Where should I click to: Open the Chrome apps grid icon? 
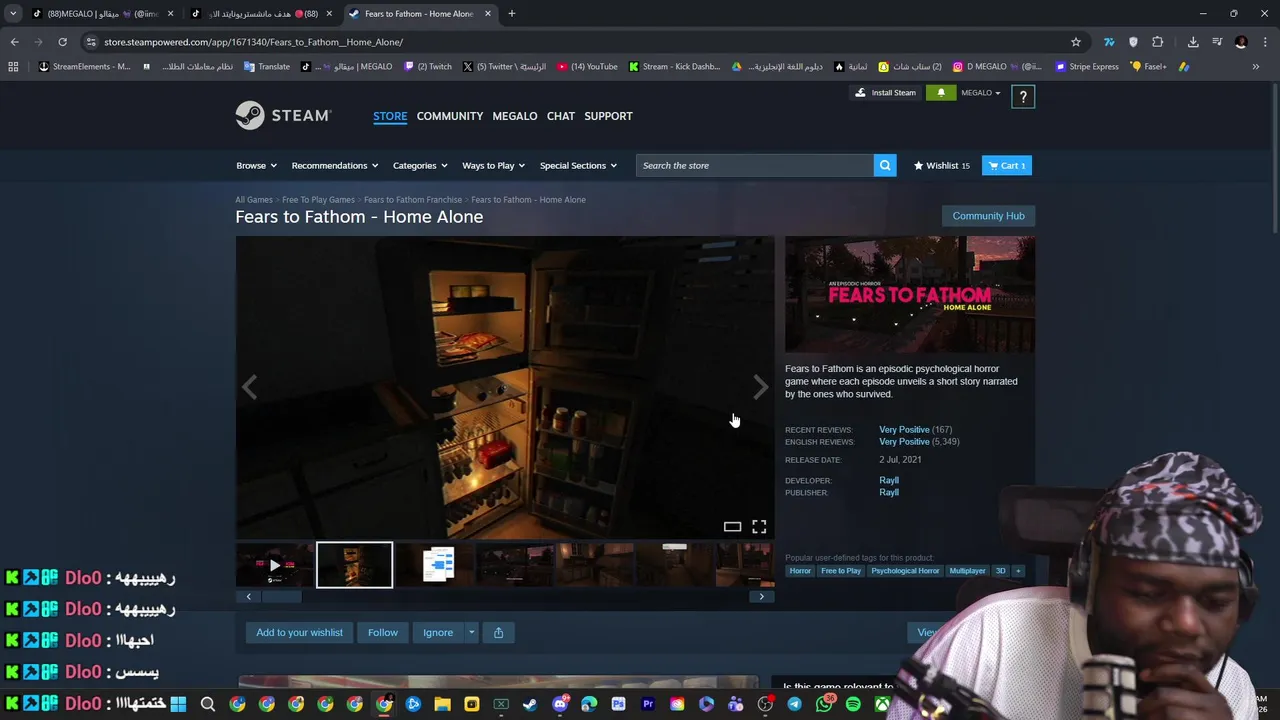(13, 67)
